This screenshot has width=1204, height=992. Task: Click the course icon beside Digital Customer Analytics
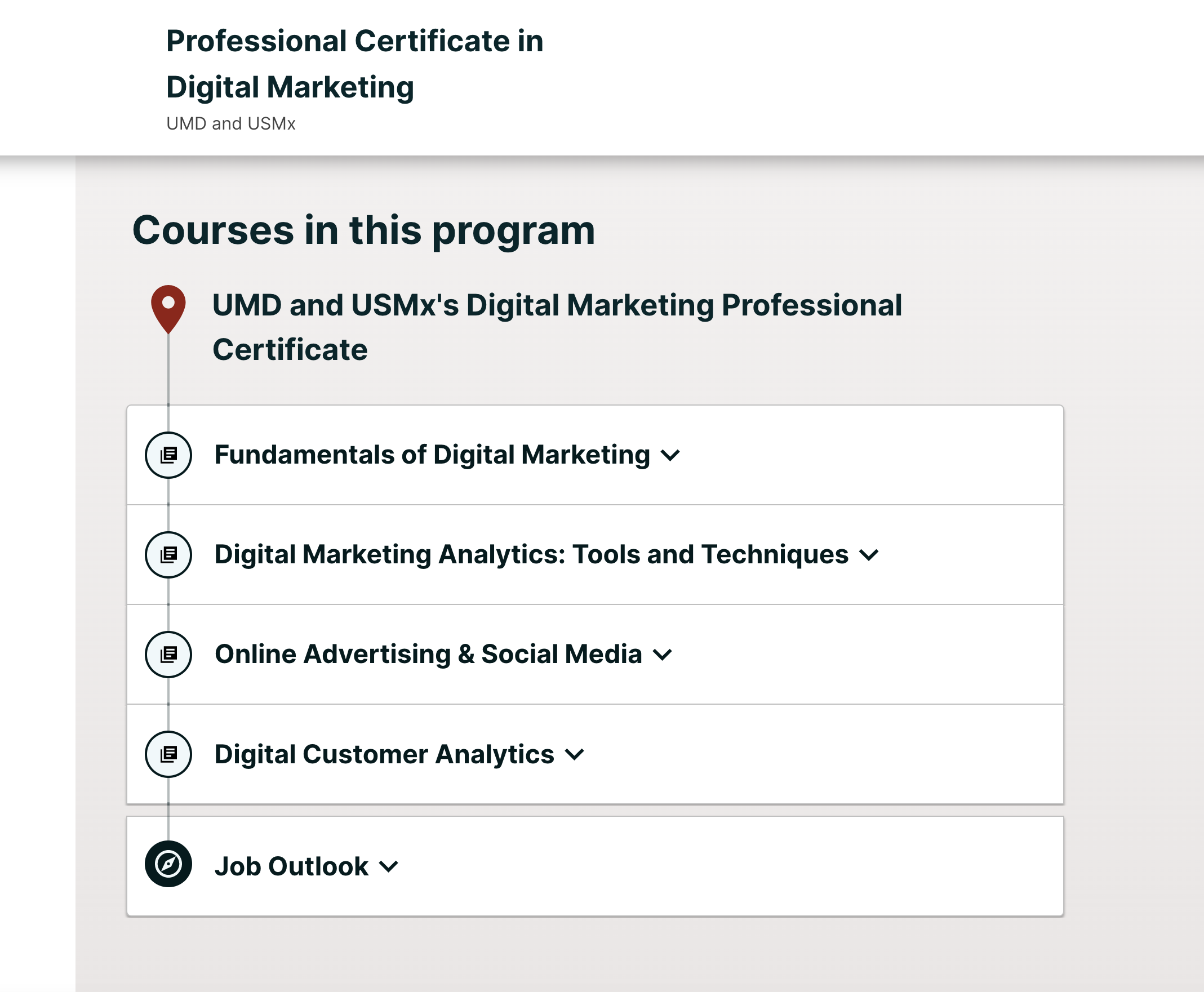tap(168, 754)
